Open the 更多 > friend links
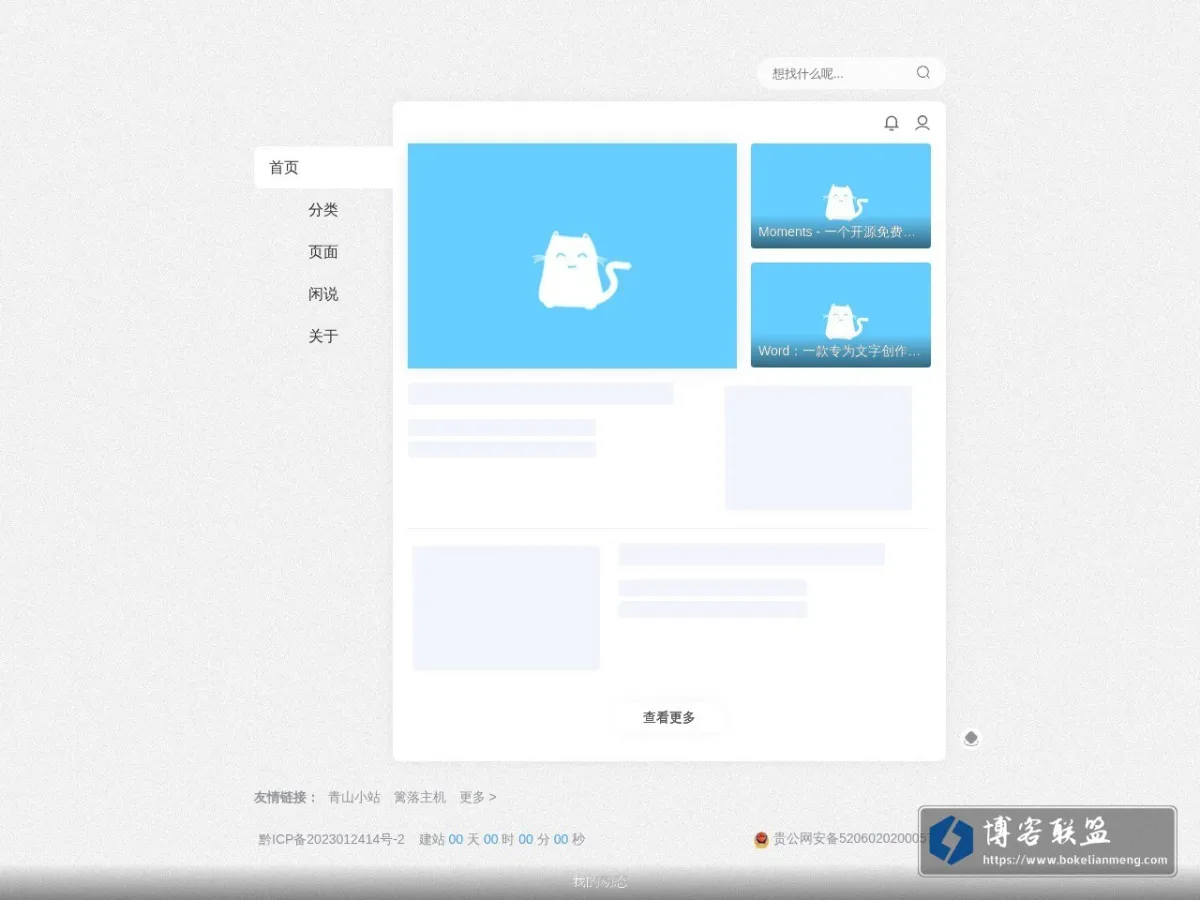Viewport: 1200px width, 900px height. (478, 797)
